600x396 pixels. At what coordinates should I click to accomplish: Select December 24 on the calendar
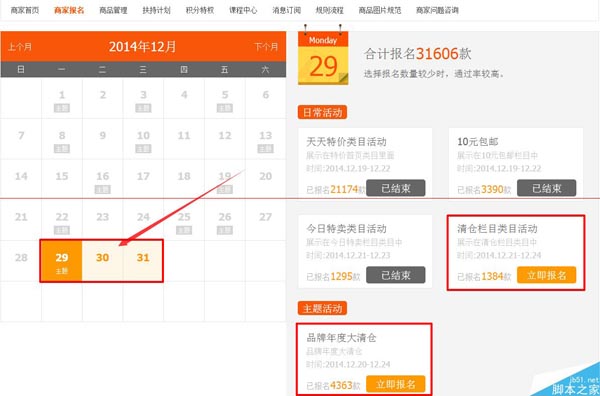click(143, 220)
